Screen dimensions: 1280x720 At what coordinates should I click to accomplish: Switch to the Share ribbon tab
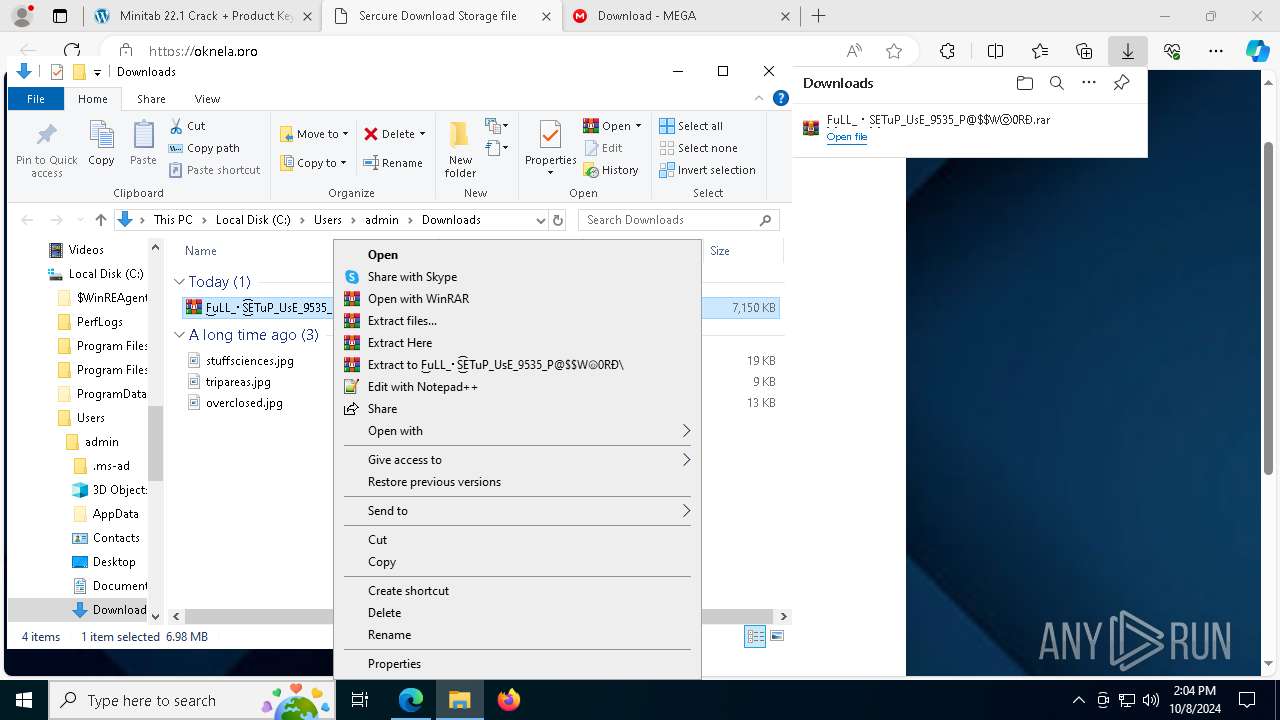tap(151, 99)
